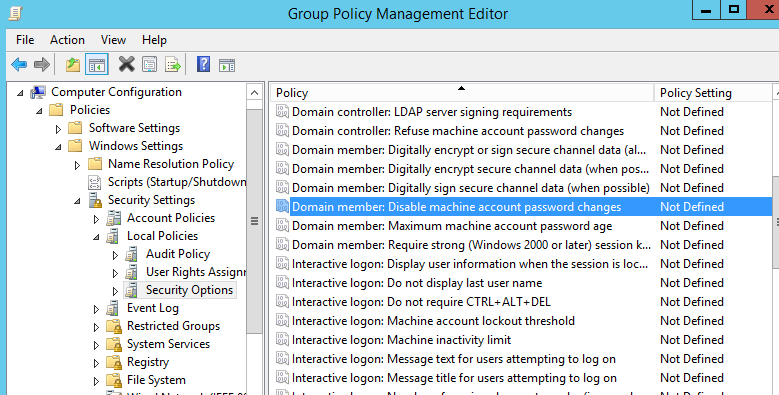Go back using the blue left arrow
779x395 pixels.
(x=19, y=65)
